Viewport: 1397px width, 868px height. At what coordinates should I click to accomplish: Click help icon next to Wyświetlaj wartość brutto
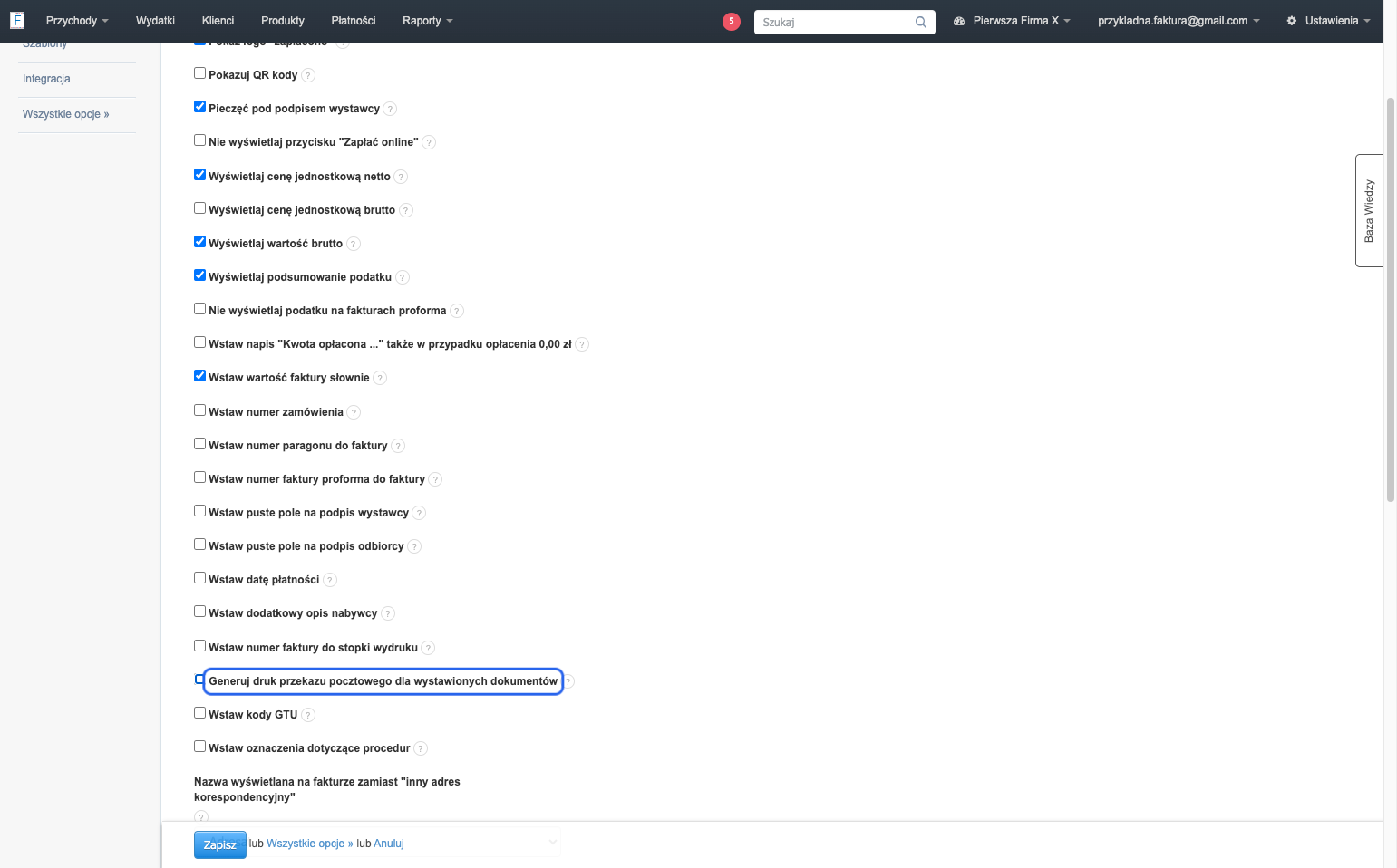[x=354, y=244]
